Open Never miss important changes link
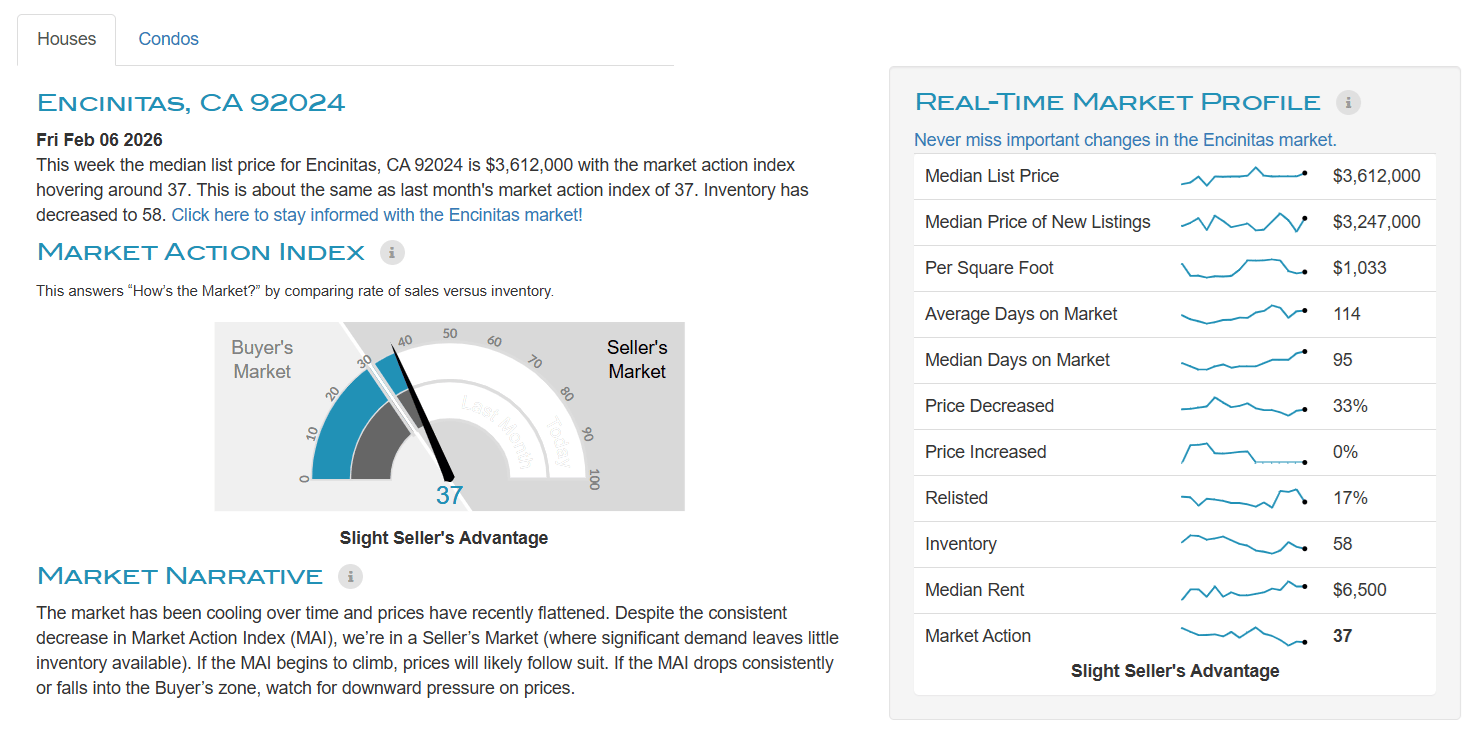The width and height of the screenshot is (1478, 732). pos(1125,140)
